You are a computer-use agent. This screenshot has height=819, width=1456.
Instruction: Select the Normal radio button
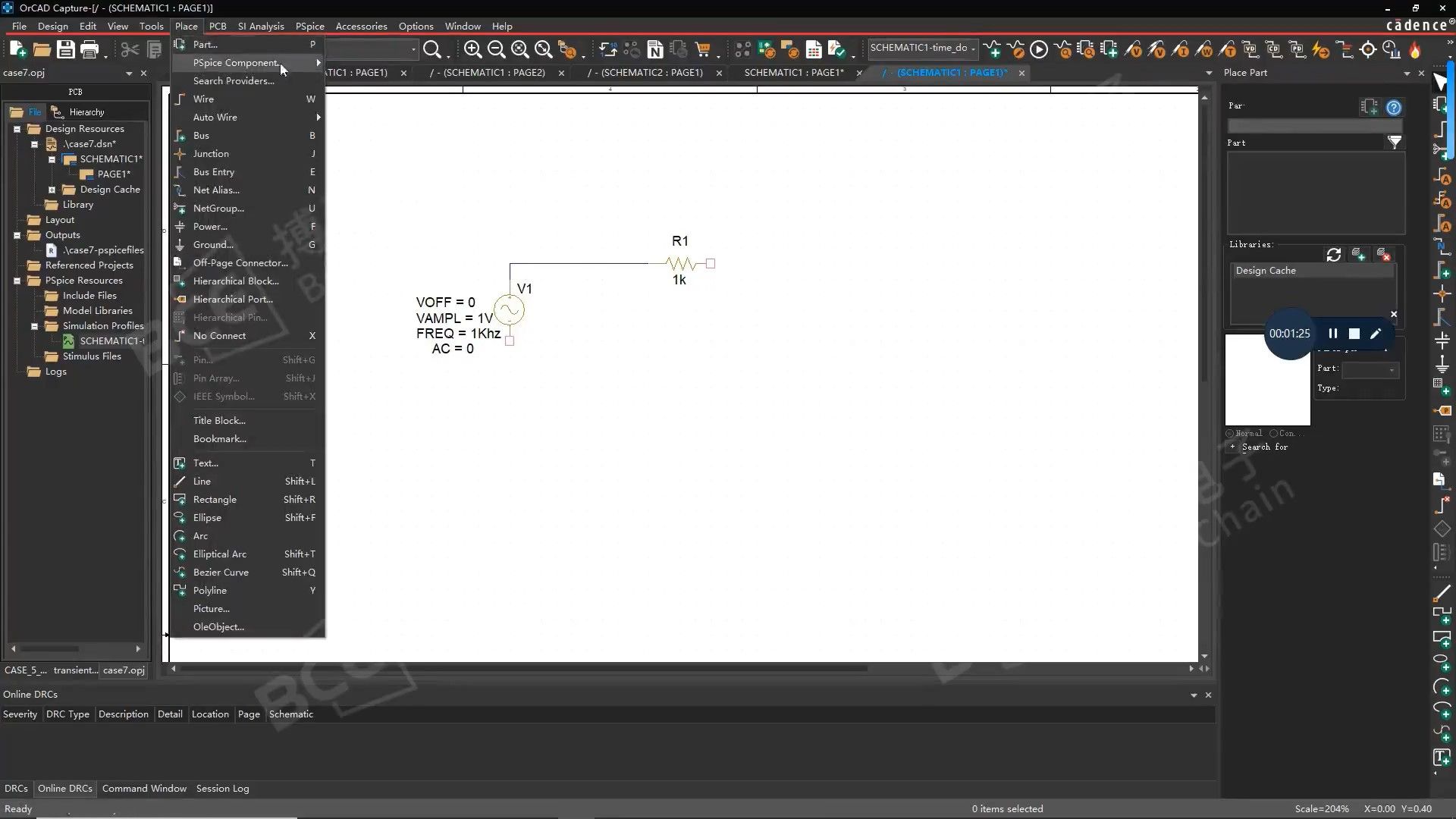coord(1230,434)
